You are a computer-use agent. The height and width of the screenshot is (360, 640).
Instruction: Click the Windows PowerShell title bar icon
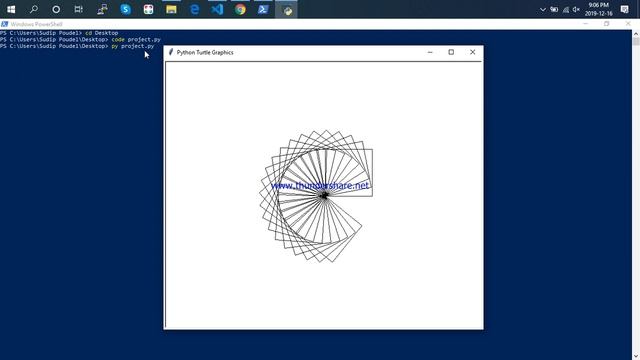click(x=4, y=24)
